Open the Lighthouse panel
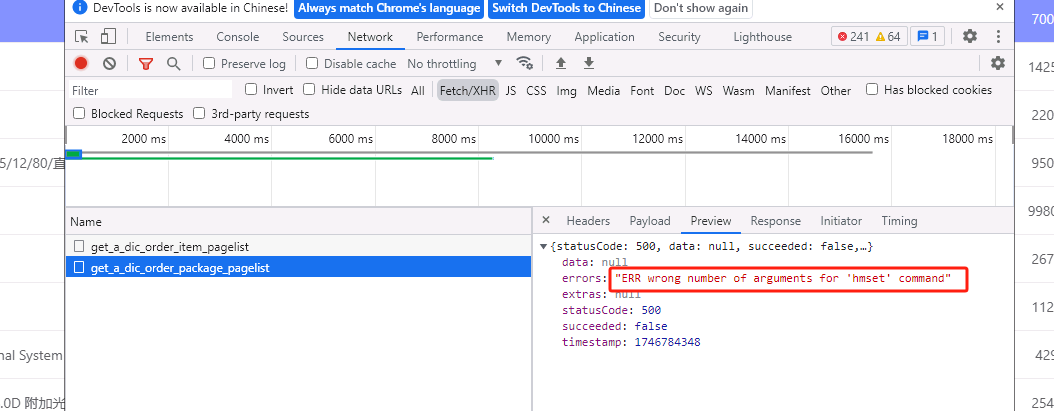The height and width of the screenshot is (411, 1054). tap(763, 37)
